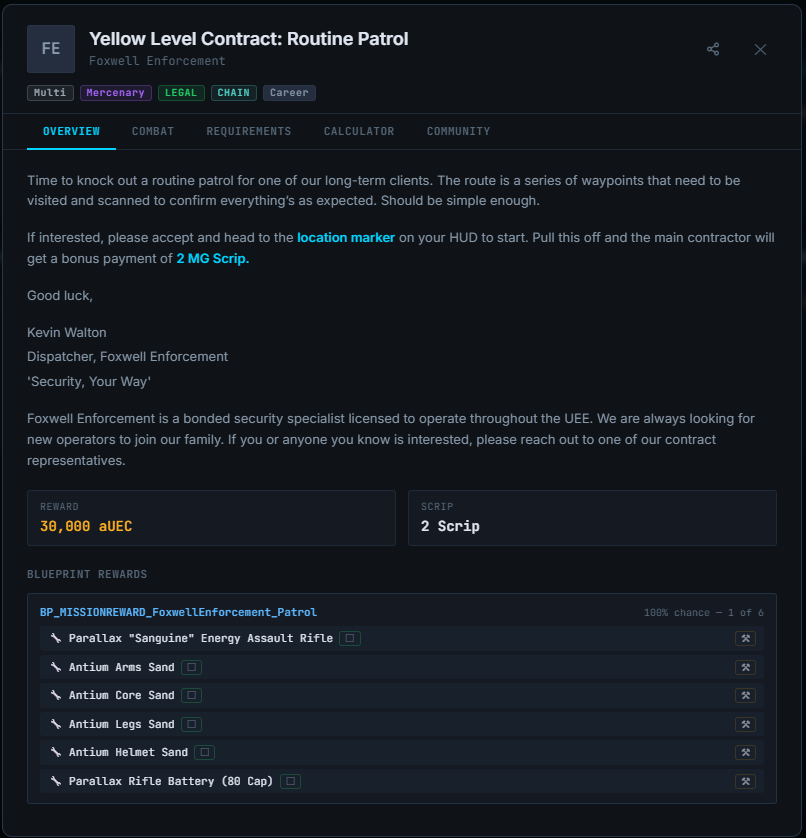Open the Requirements tab
The width and height of the screenshot is (806, 838).
(249, 131)
